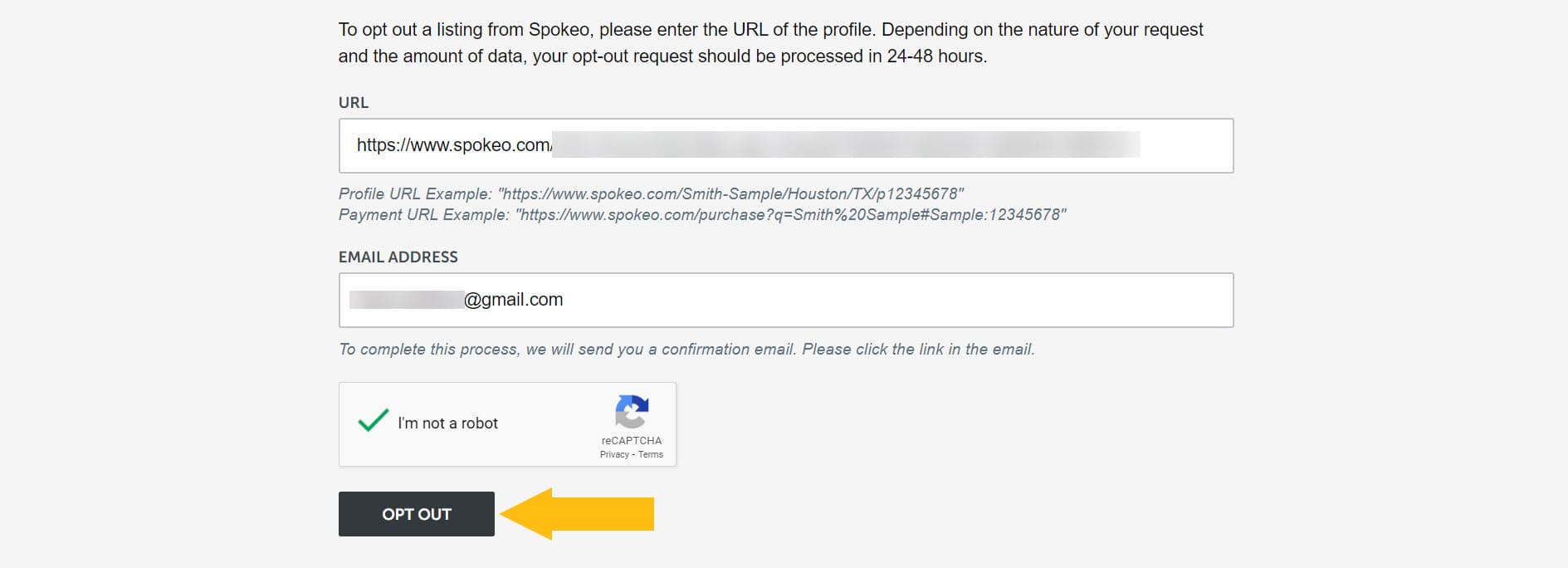Open the reCAPTCHA Terms link
The height and width of the screenshot is (568, 1568).
pyautogui.click(x=652, y=454)
